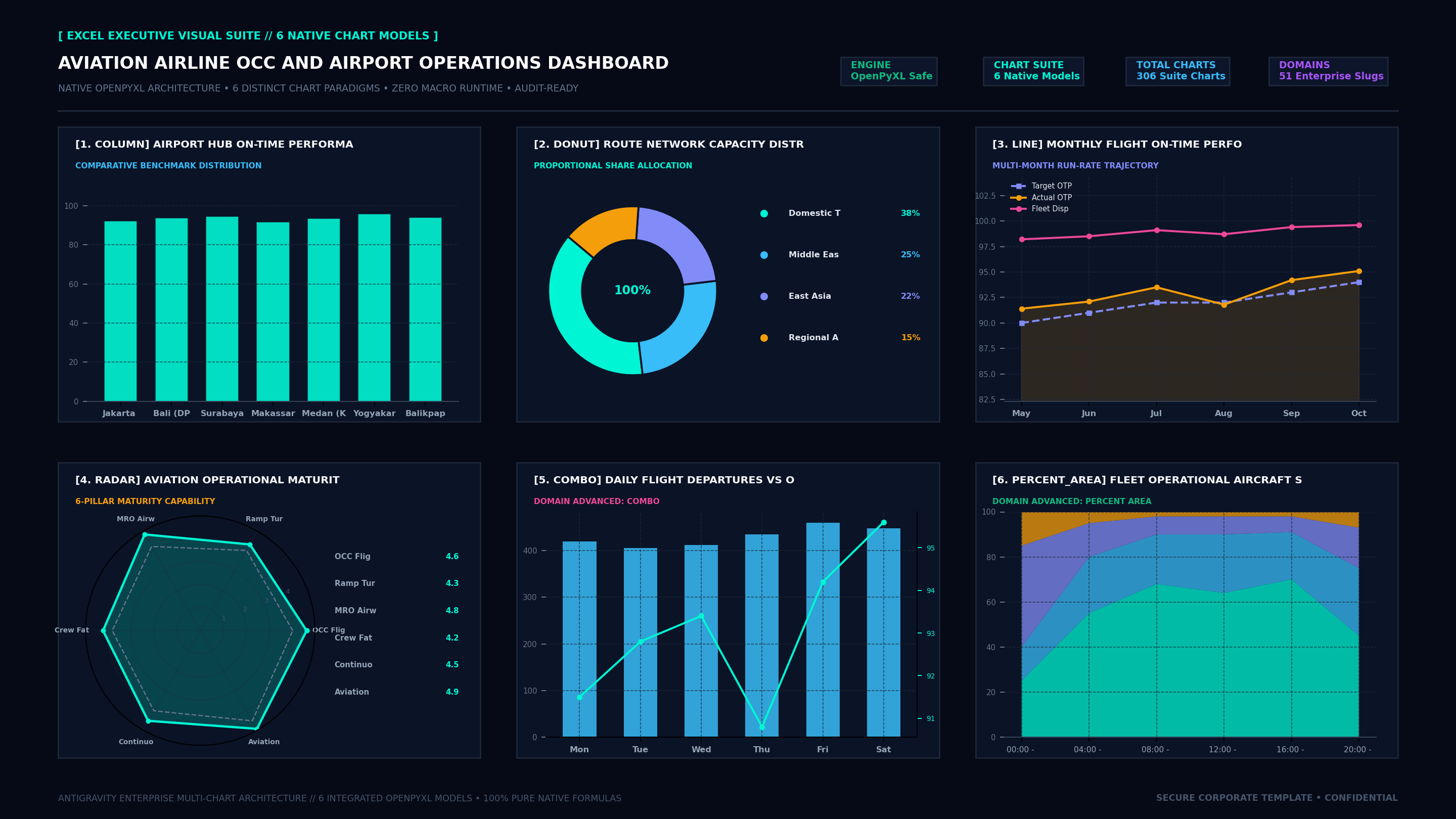Select the Domestic T teal legend dot
This screenshot has height=819, width=1456.
(764, 214)
